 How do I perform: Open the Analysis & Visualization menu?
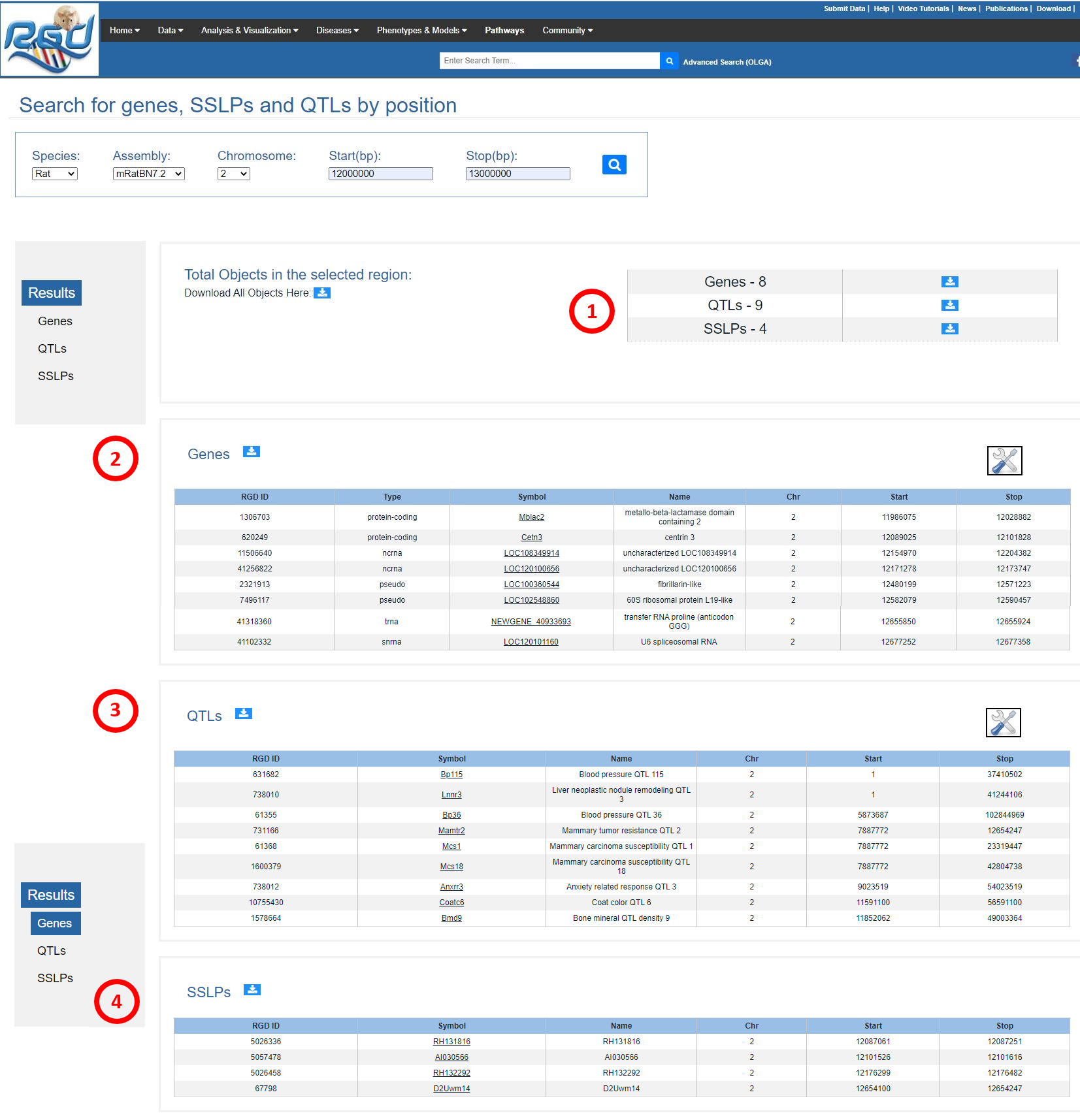(249, 30)
